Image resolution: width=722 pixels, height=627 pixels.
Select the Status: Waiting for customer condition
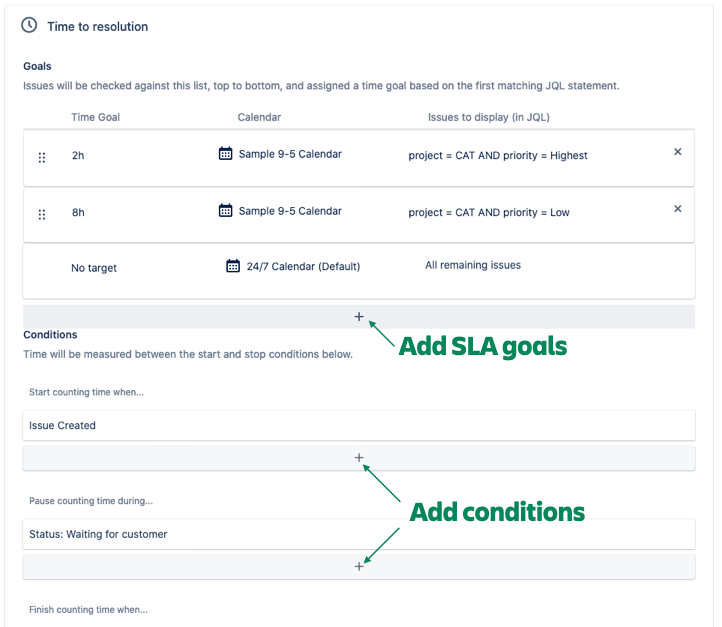(x=98, y=534)
